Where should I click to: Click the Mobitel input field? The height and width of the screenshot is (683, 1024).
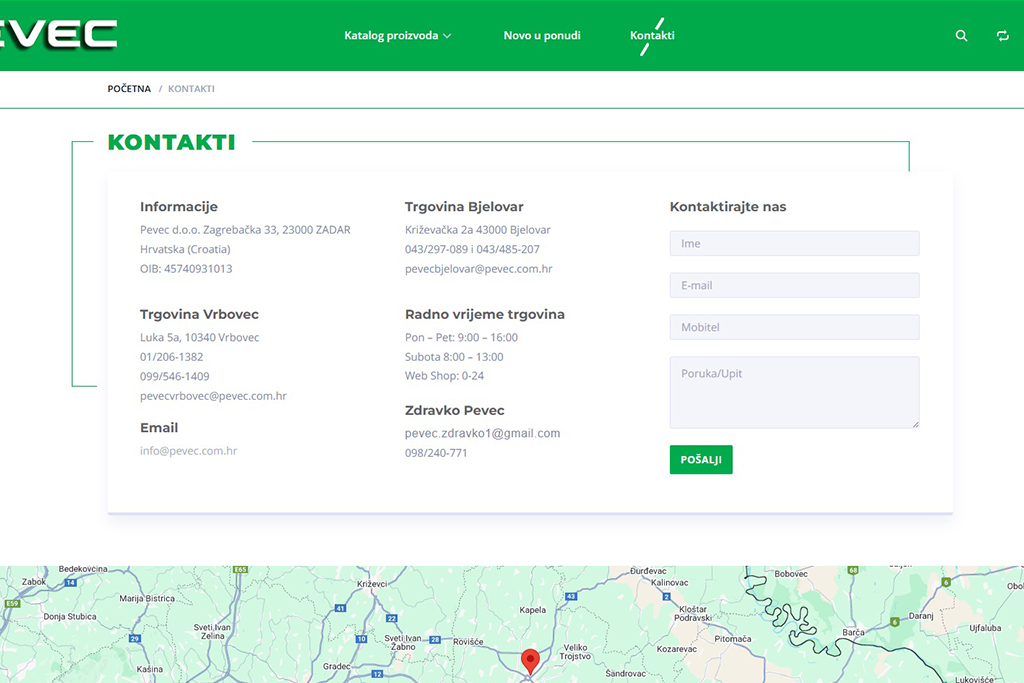794,327
